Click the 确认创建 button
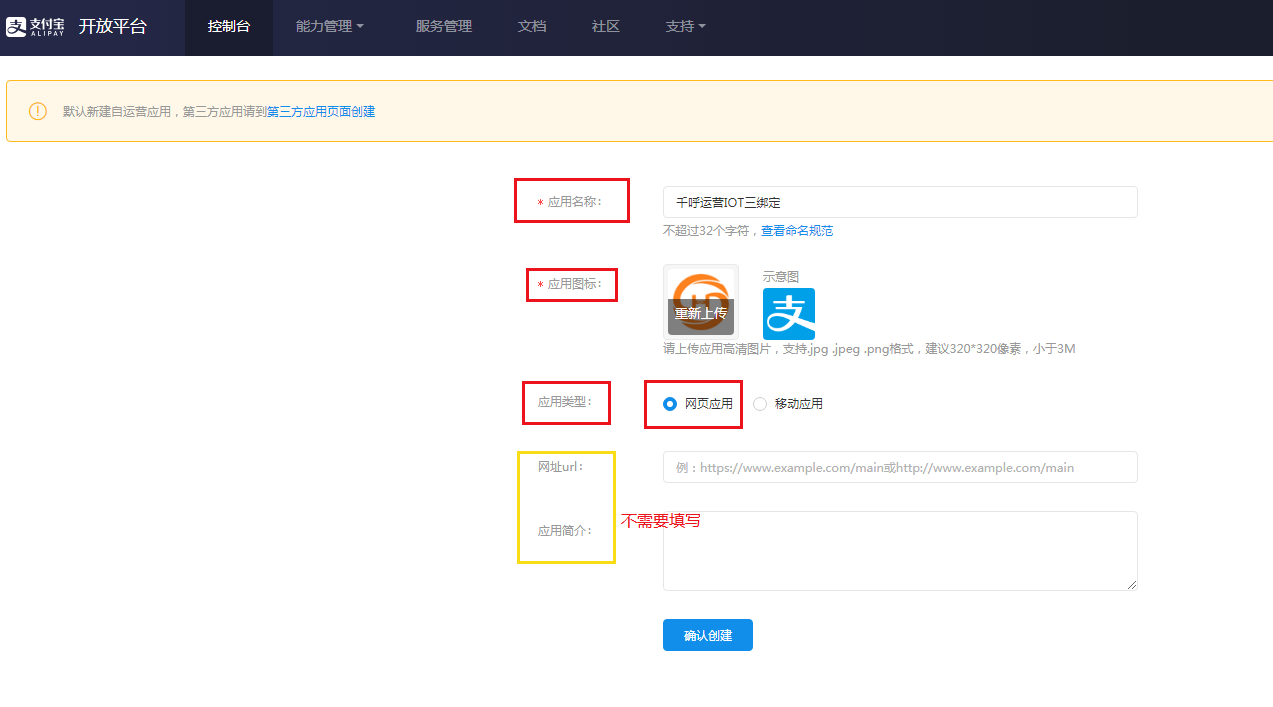This screenshot has height=707, width=1273. click(x=708, y=635)
